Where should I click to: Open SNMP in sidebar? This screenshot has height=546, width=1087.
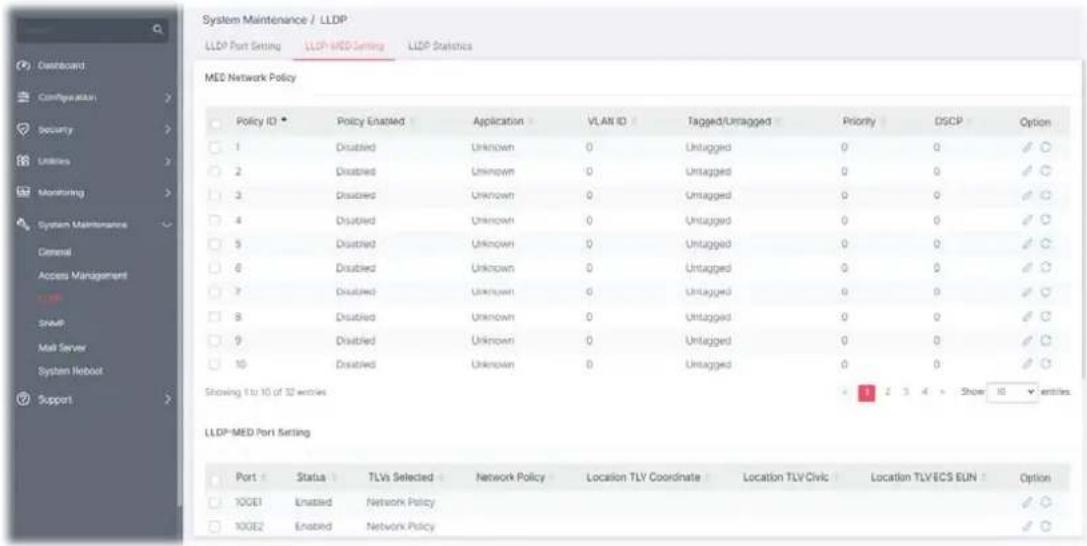click(x=49, y=323)
